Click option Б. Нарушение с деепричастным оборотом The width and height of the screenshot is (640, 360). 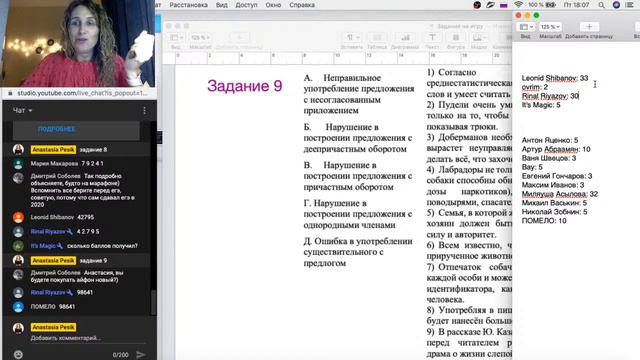pyautogui.click(x=358, y=138)
